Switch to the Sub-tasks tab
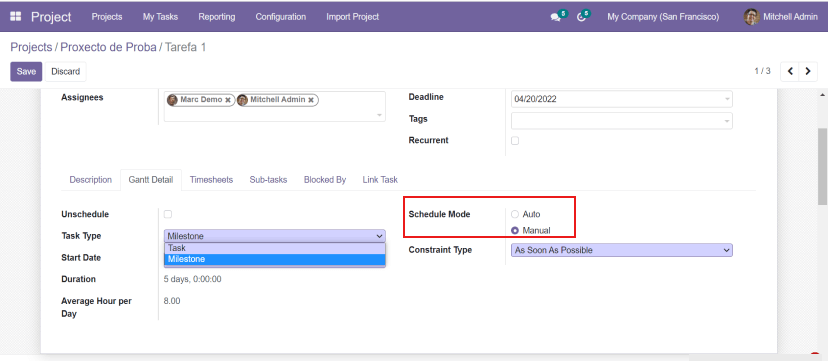Image resolution: width=828 pixels, height=361 pixels. [268, 180]
